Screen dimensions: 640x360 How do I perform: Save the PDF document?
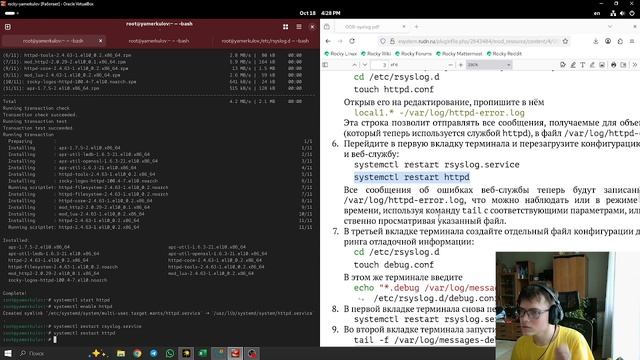pos(623,65)
